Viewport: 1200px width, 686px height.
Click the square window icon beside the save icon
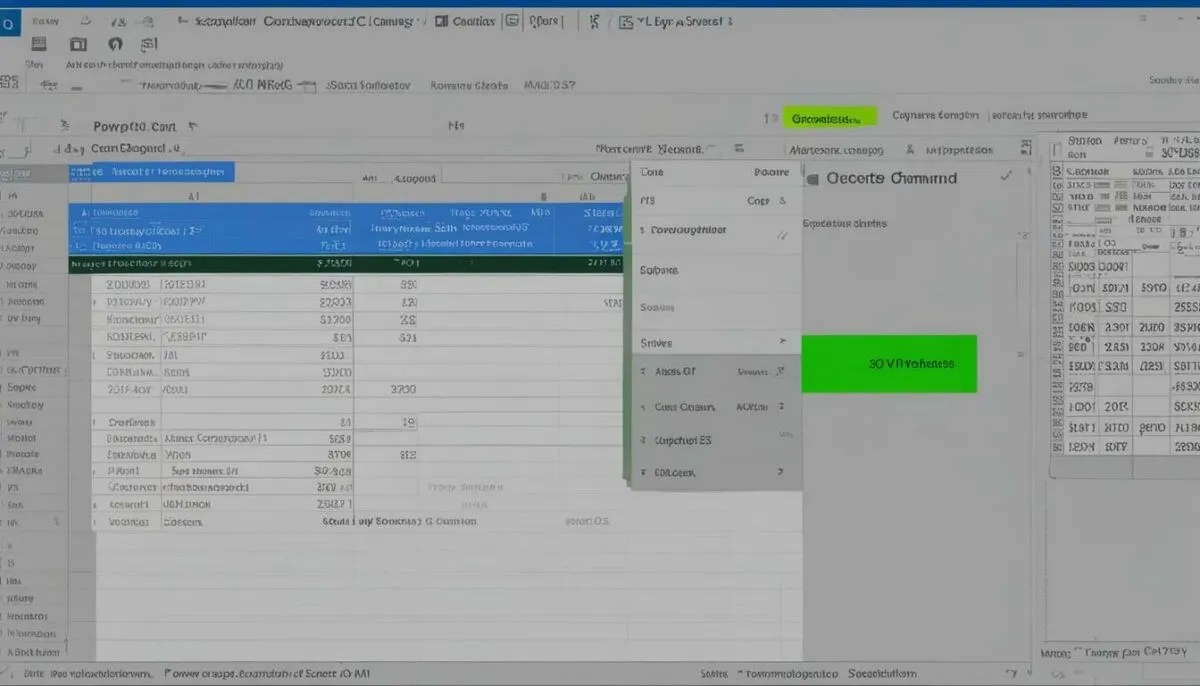pyautogui.click(x=79, y=44)
